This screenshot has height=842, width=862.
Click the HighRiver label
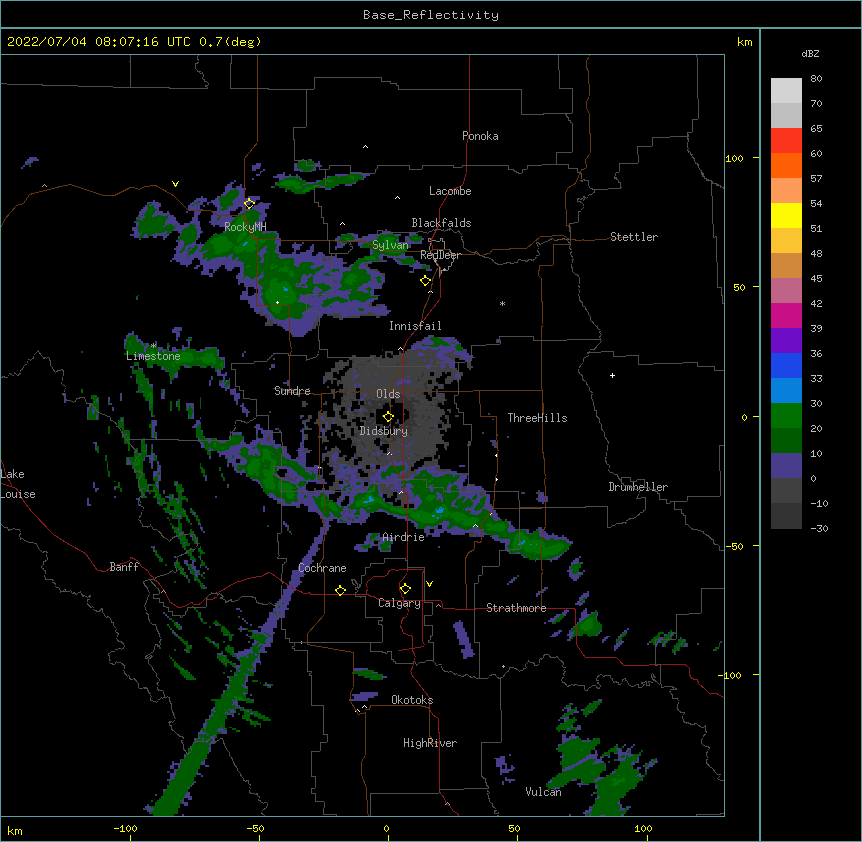pos(430,743)
